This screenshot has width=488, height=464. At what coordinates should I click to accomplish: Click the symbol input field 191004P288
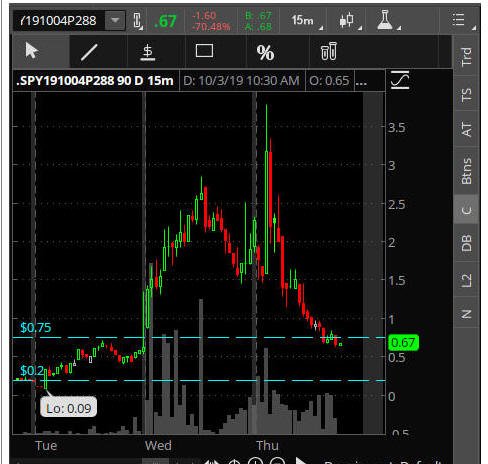tap(59, 20)
